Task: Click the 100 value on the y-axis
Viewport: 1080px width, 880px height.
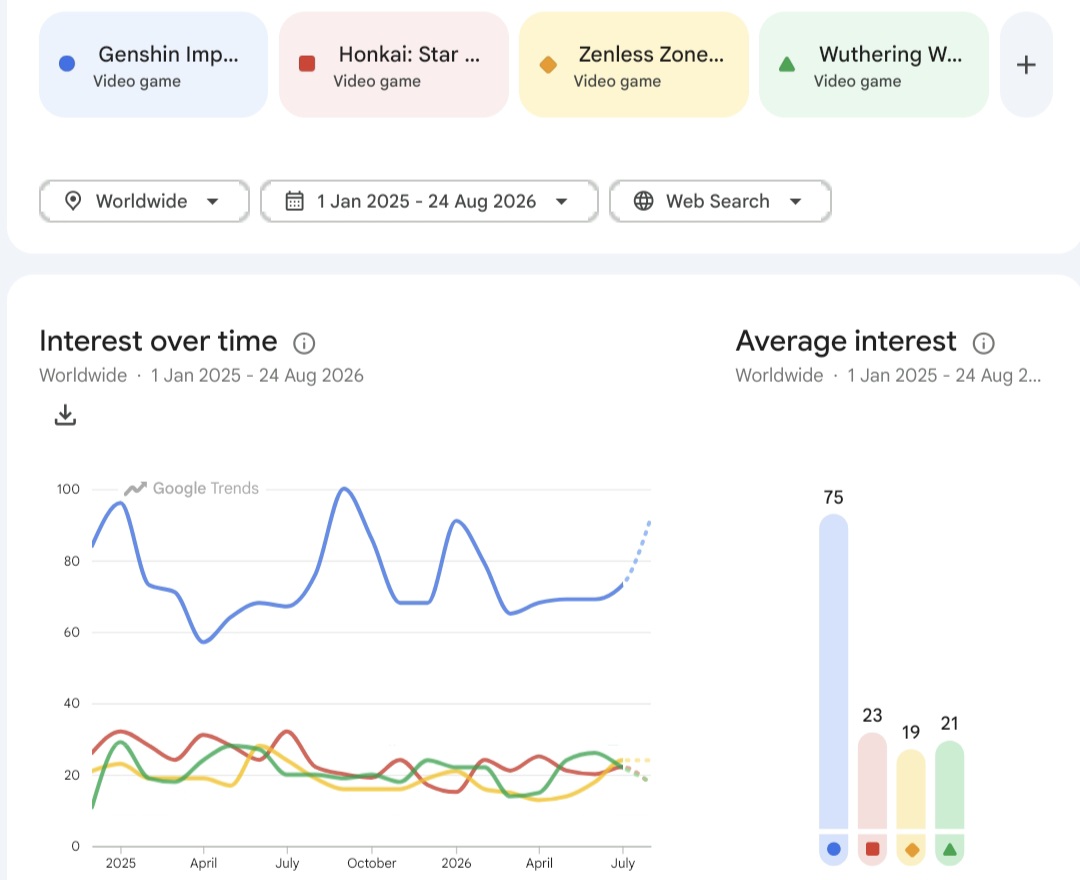Action: click(68, 489)
